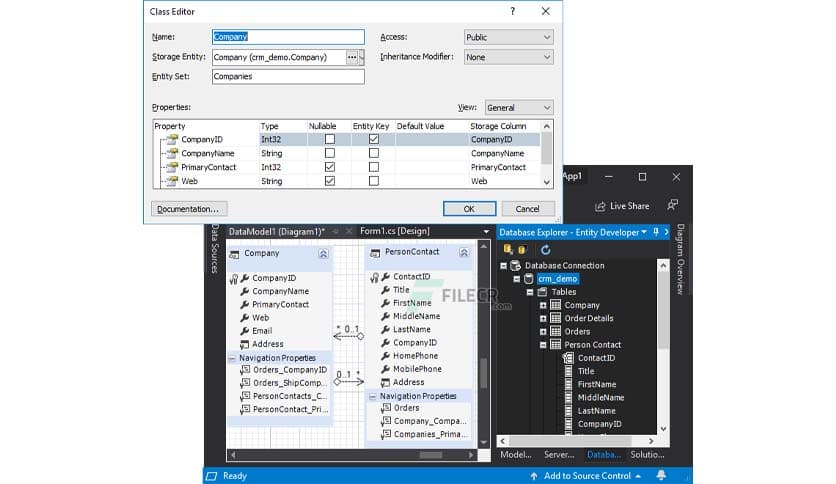Click the Orders_CompanyID navigation property icon
The width and height of the screenshot is (836, 484).
pos(245,370)
